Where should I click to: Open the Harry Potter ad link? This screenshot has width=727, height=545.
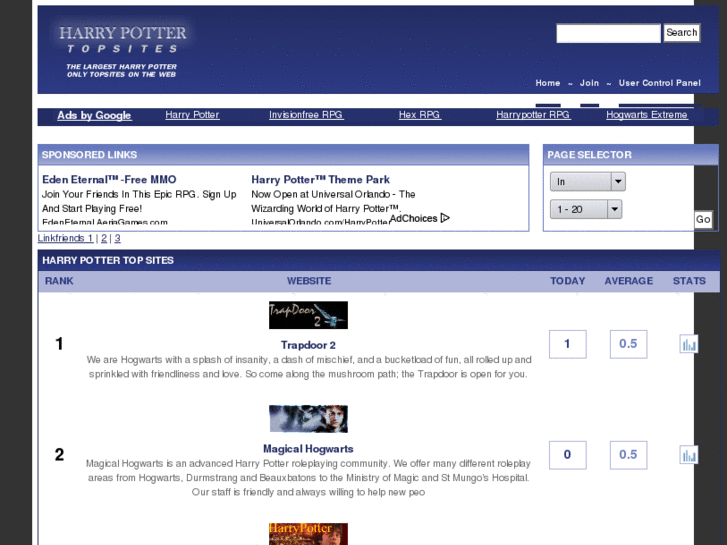[192, 115]
